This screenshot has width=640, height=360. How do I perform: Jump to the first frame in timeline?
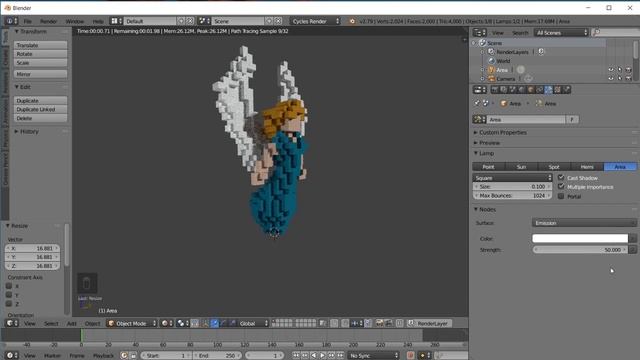296,356
